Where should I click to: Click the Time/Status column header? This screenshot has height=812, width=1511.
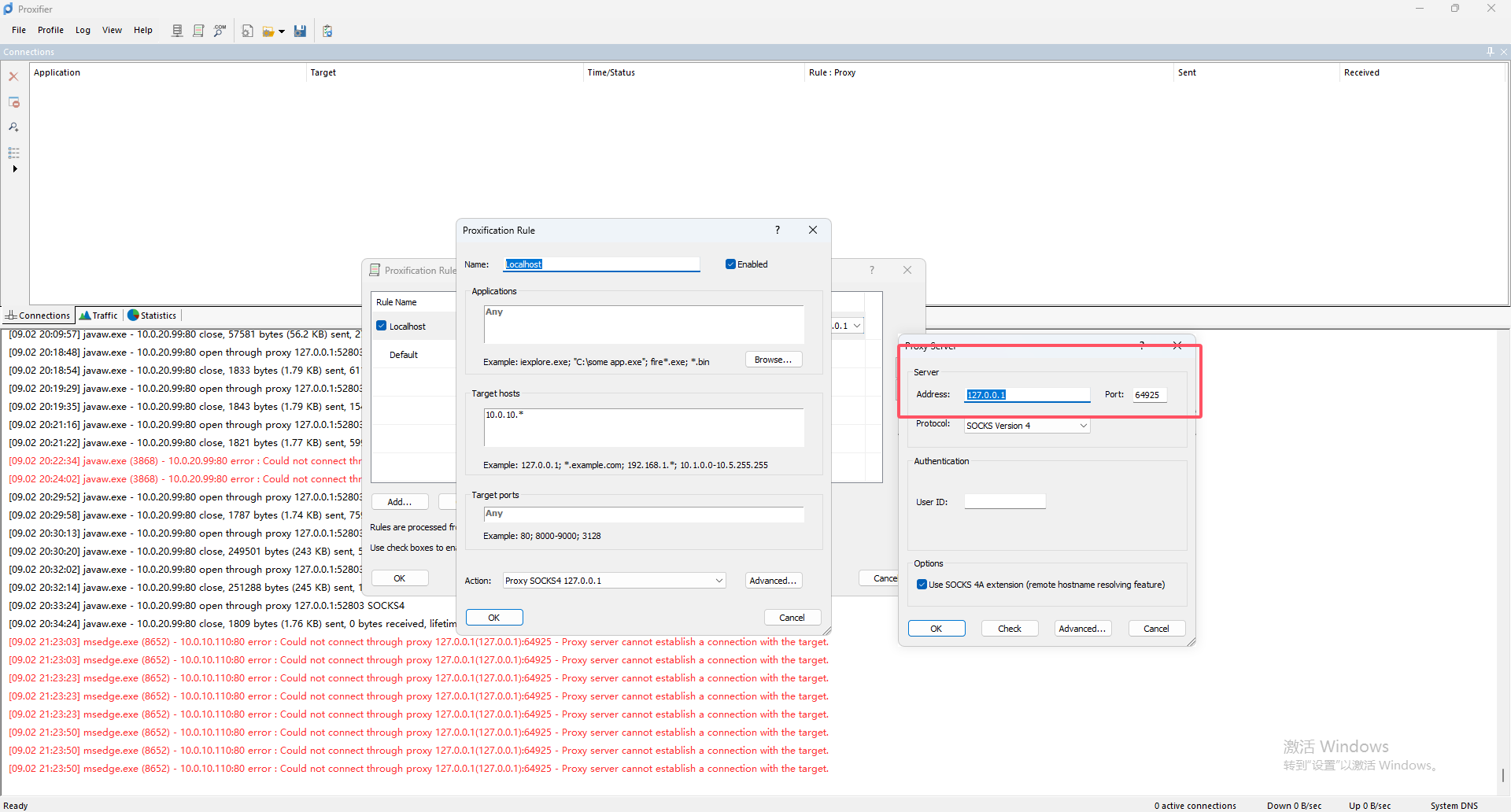tap(693, 72)
